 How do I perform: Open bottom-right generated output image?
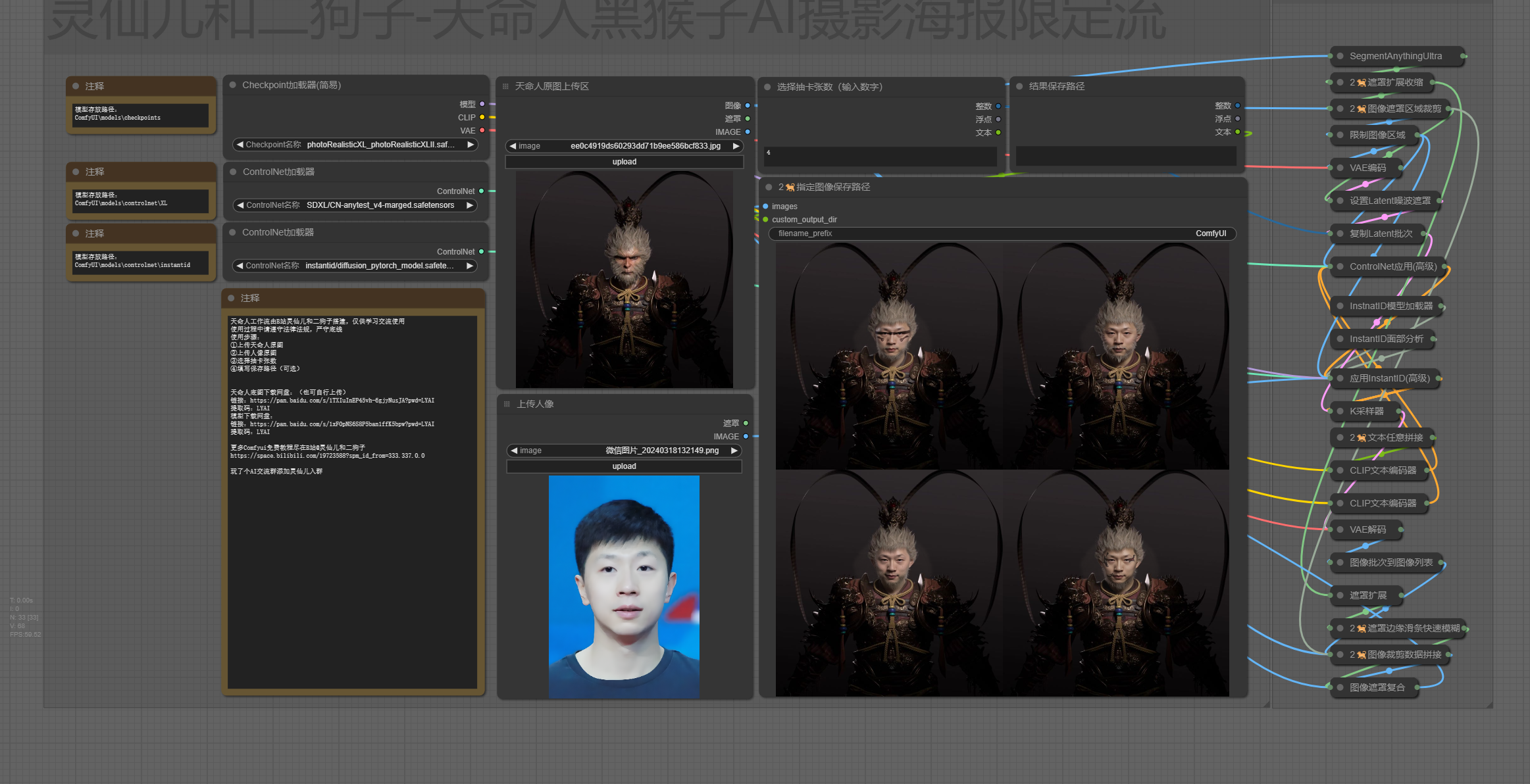pos(1115,583)
